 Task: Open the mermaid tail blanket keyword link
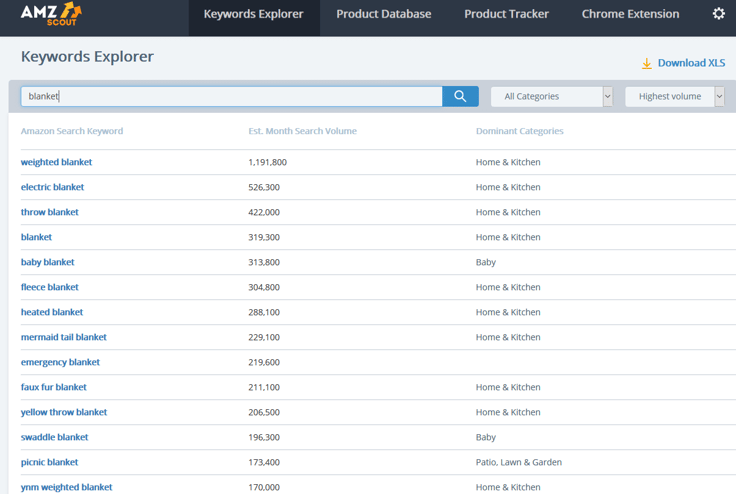[x=63, y=337]
